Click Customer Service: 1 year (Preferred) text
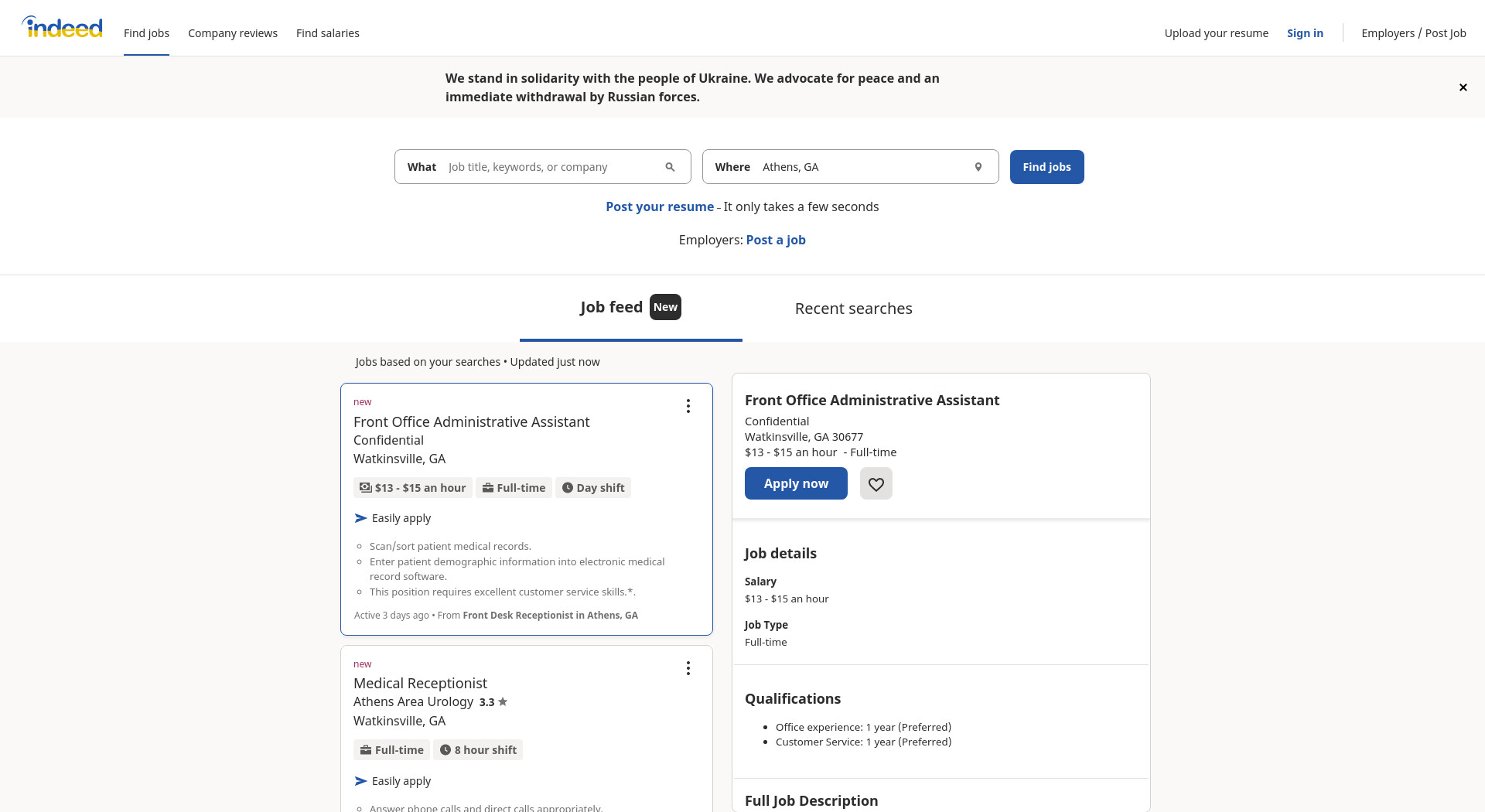The width and height of the screenshot is (1485, 812). pos(863,742)
